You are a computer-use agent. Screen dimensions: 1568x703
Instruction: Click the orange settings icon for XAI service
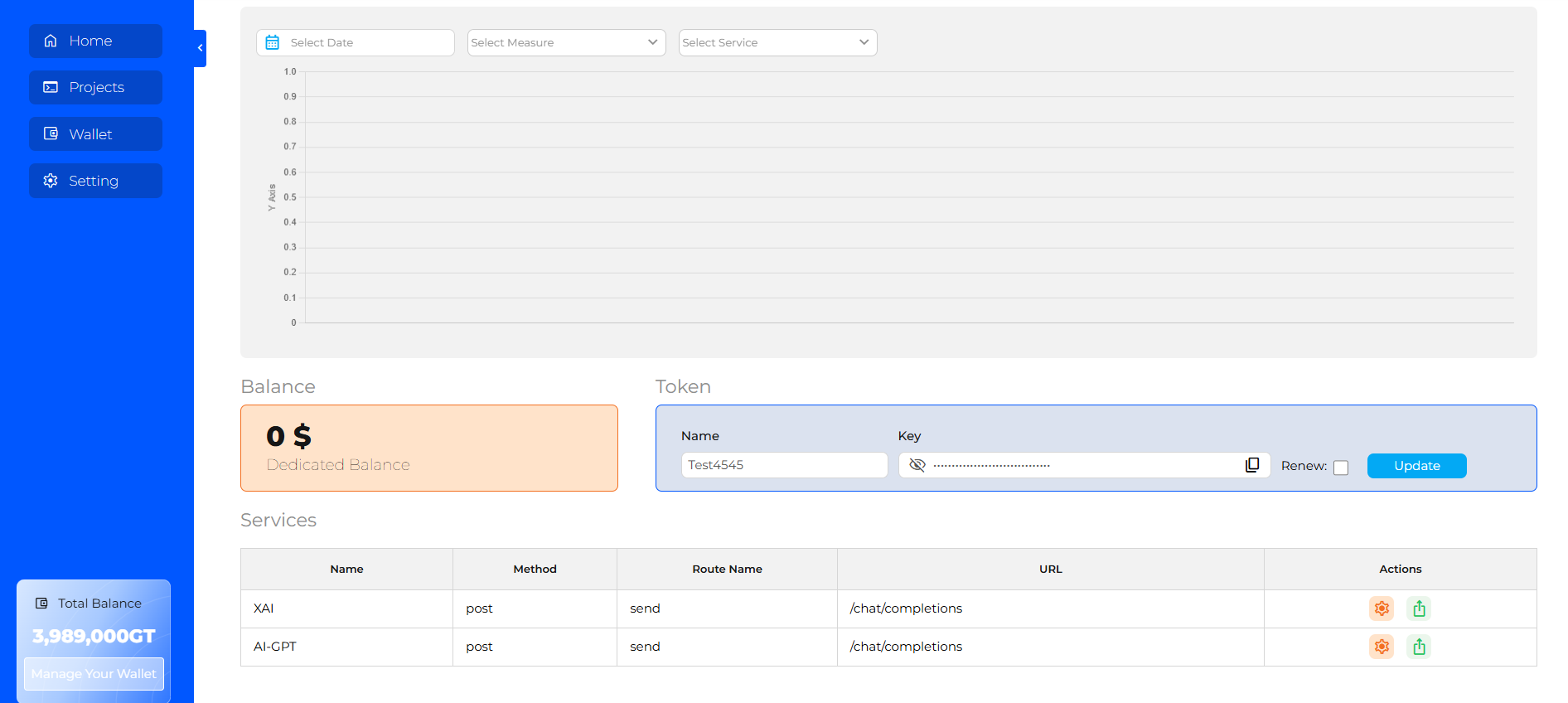(x=1381, y=608)
